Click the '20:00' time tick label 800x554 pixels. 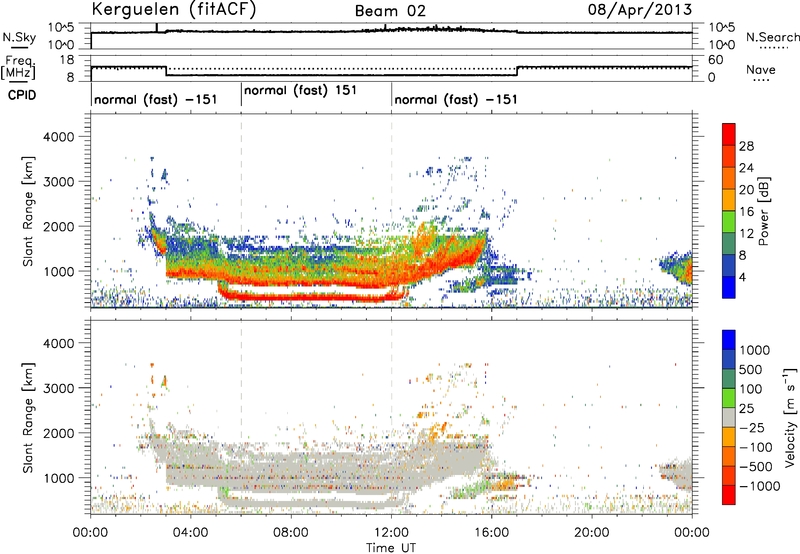pos(591,533)
